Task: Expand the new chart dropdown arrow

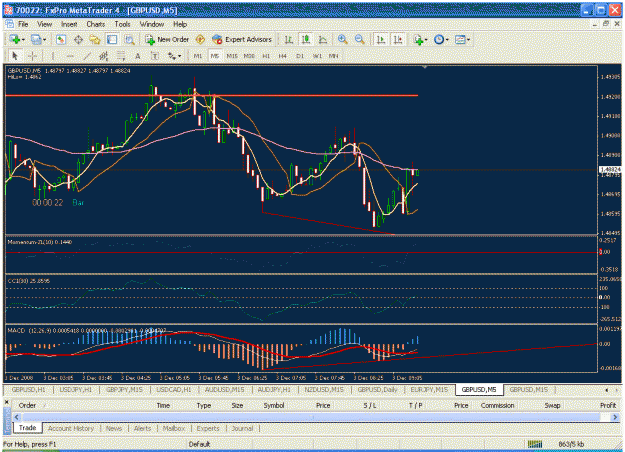Action: [x=23, y=40]
